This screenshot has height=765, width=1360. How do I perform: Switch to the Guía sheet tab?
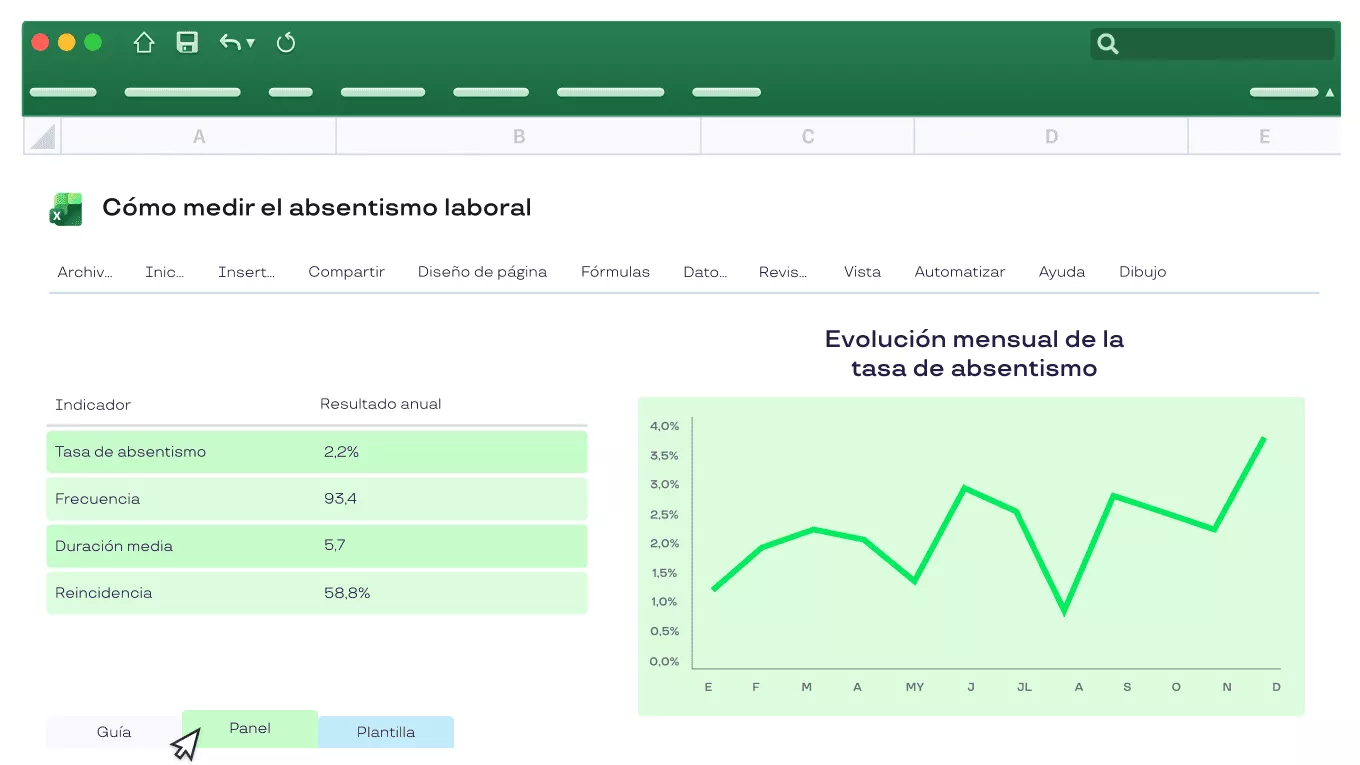point(114,732)
